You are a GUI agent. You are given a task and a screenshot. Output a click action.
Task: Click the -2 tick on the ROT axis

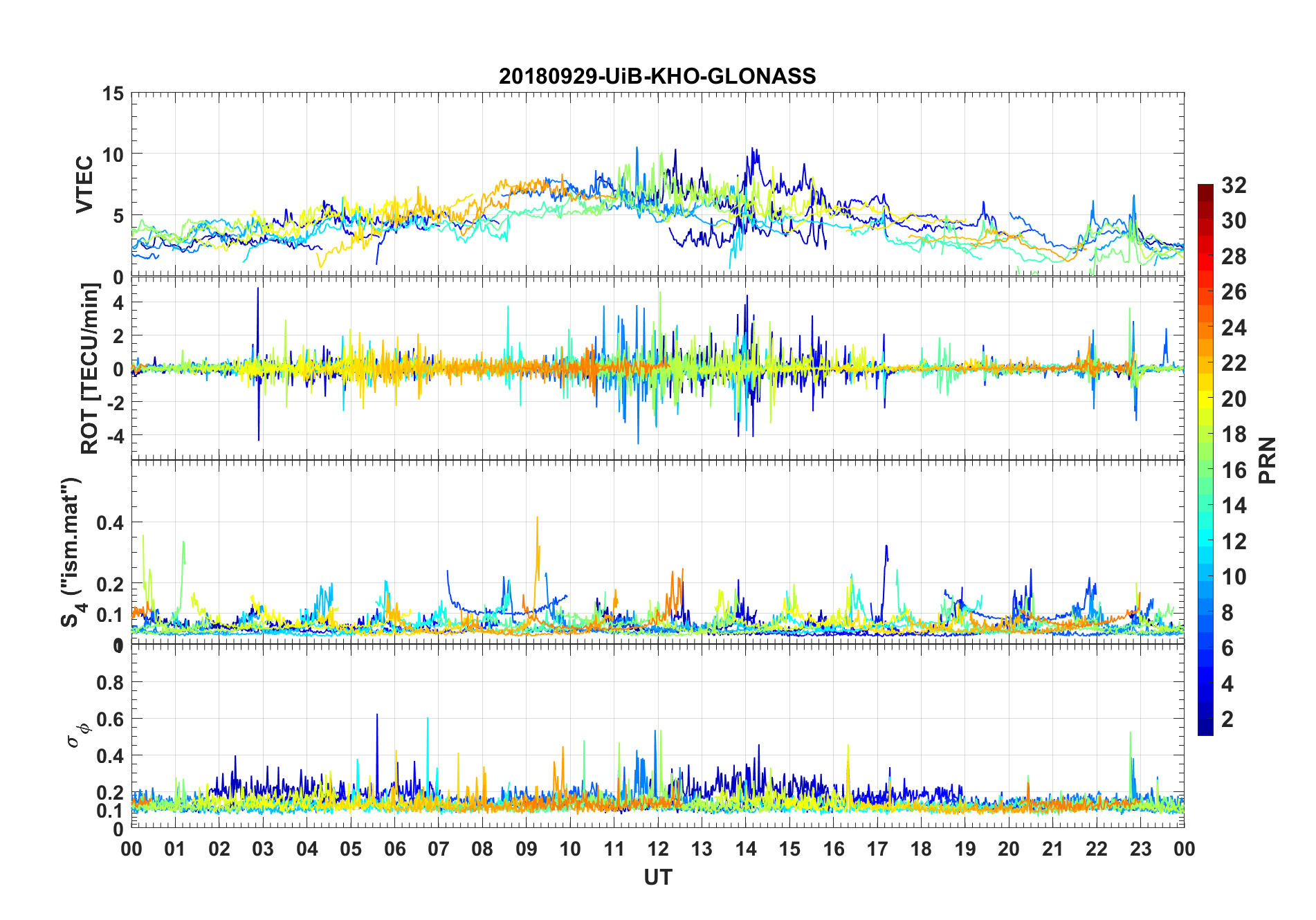[x=114, y=403]
